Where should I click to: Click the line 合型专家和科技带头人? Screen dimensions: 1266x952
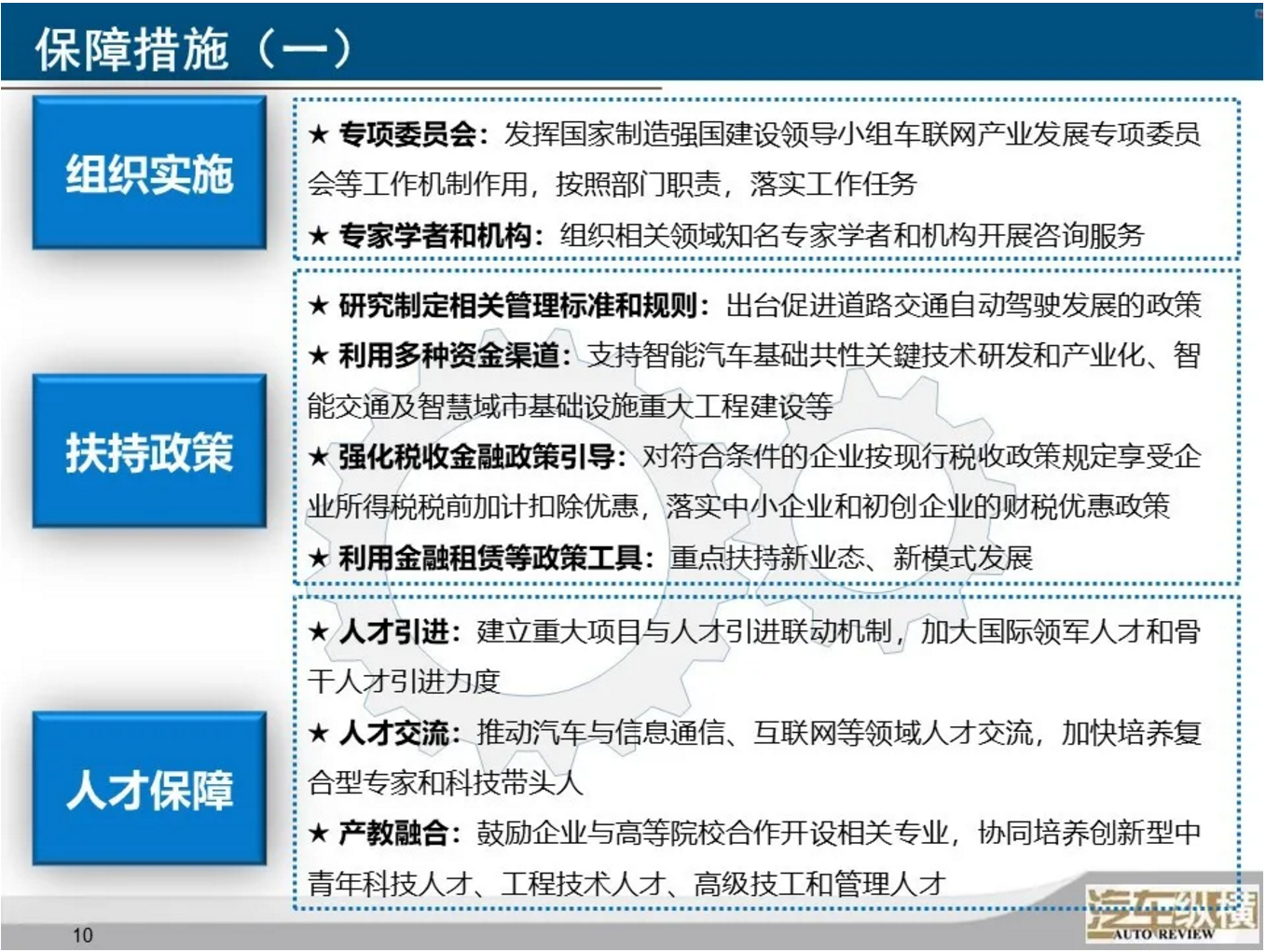pos(446,782)
